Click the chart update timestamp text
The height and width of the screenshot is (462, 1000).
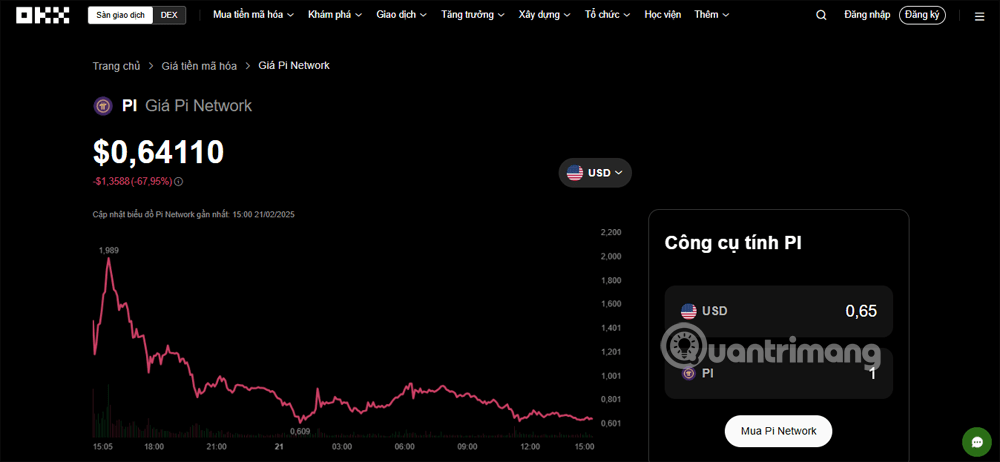[x=193, y=214]
